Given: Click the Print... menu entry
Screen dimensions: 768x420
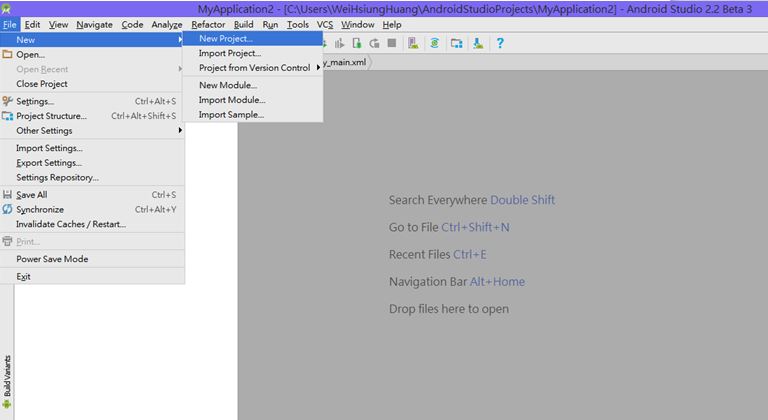Looking at the screenshot, I should point(92,242).
